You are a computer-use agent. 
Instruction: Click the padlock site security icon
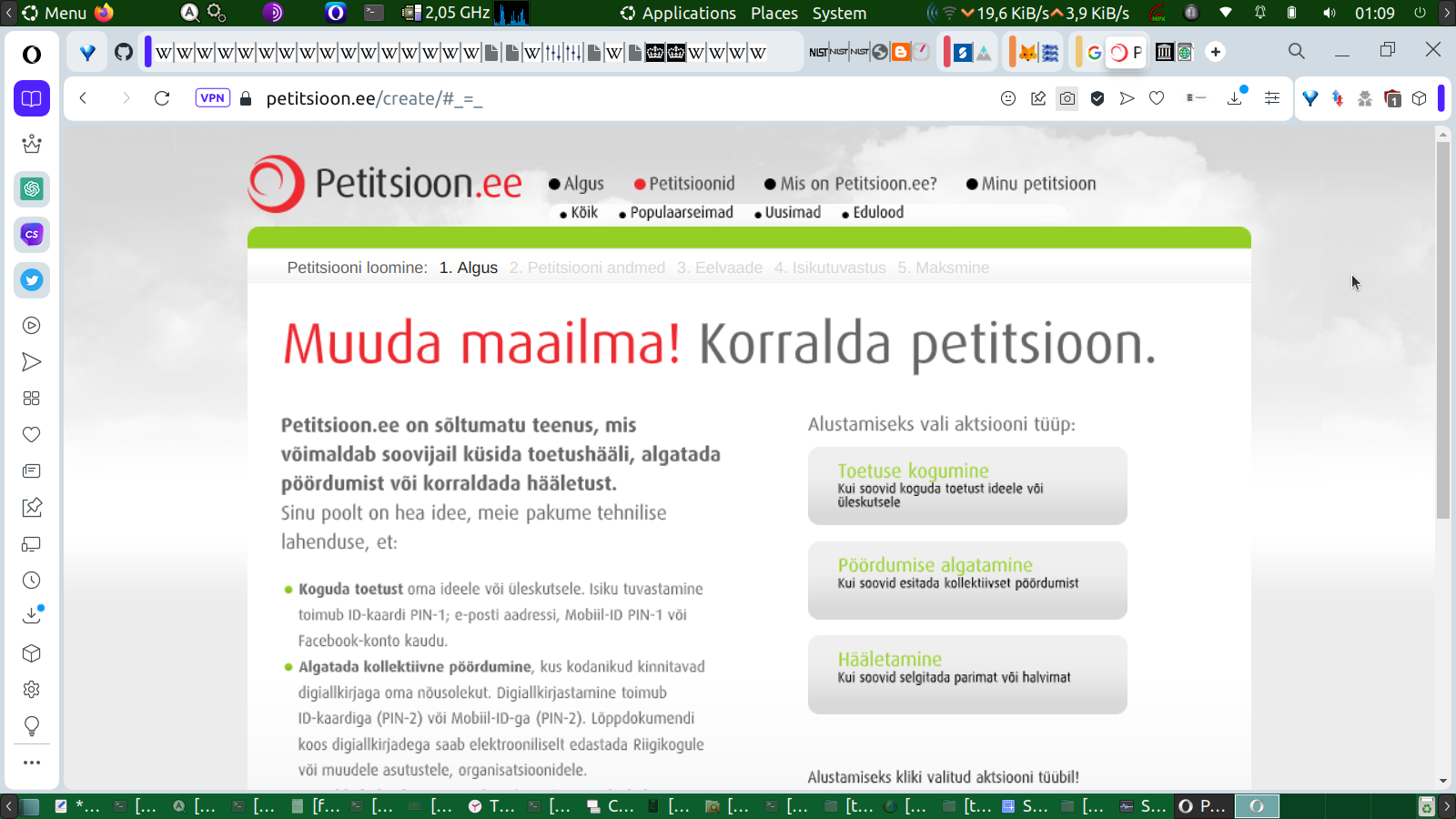(x=245, y=98)
